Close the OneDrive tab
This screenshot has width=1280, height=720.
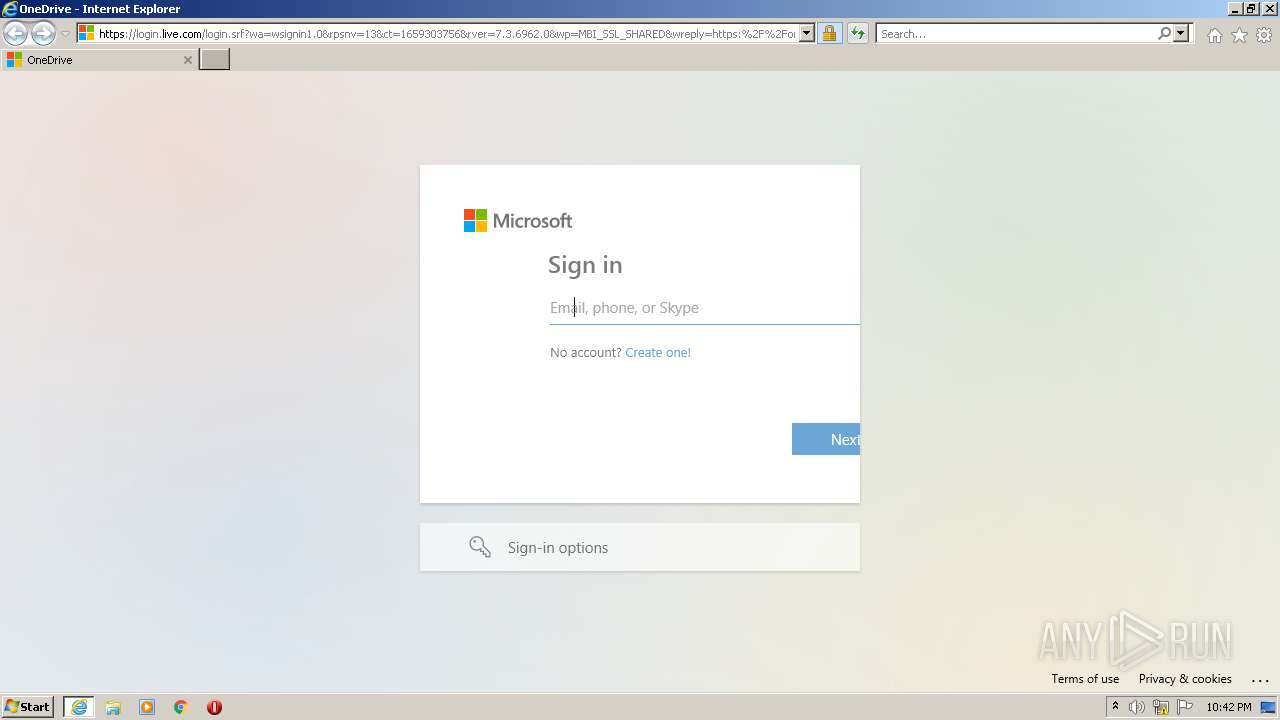coord(187,60)
